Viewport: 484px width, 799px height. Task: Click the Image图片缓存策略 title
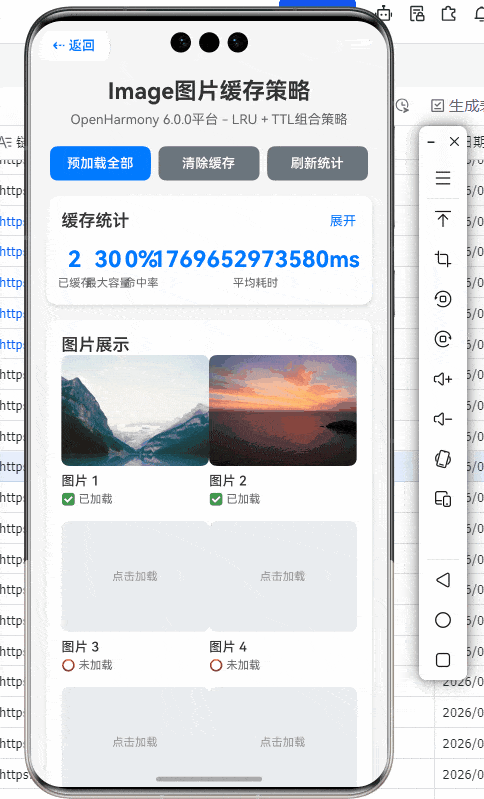point(209,91)
